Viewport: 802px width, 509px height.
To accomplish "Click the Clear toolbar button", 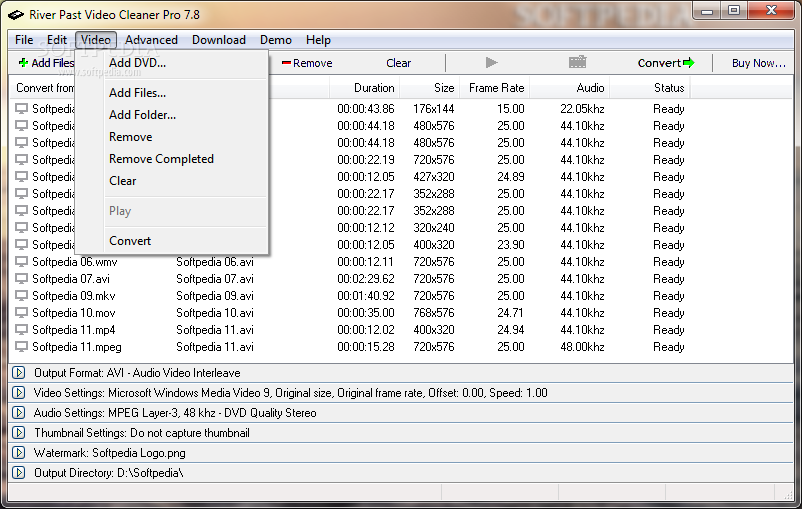I will pos(398,63).
